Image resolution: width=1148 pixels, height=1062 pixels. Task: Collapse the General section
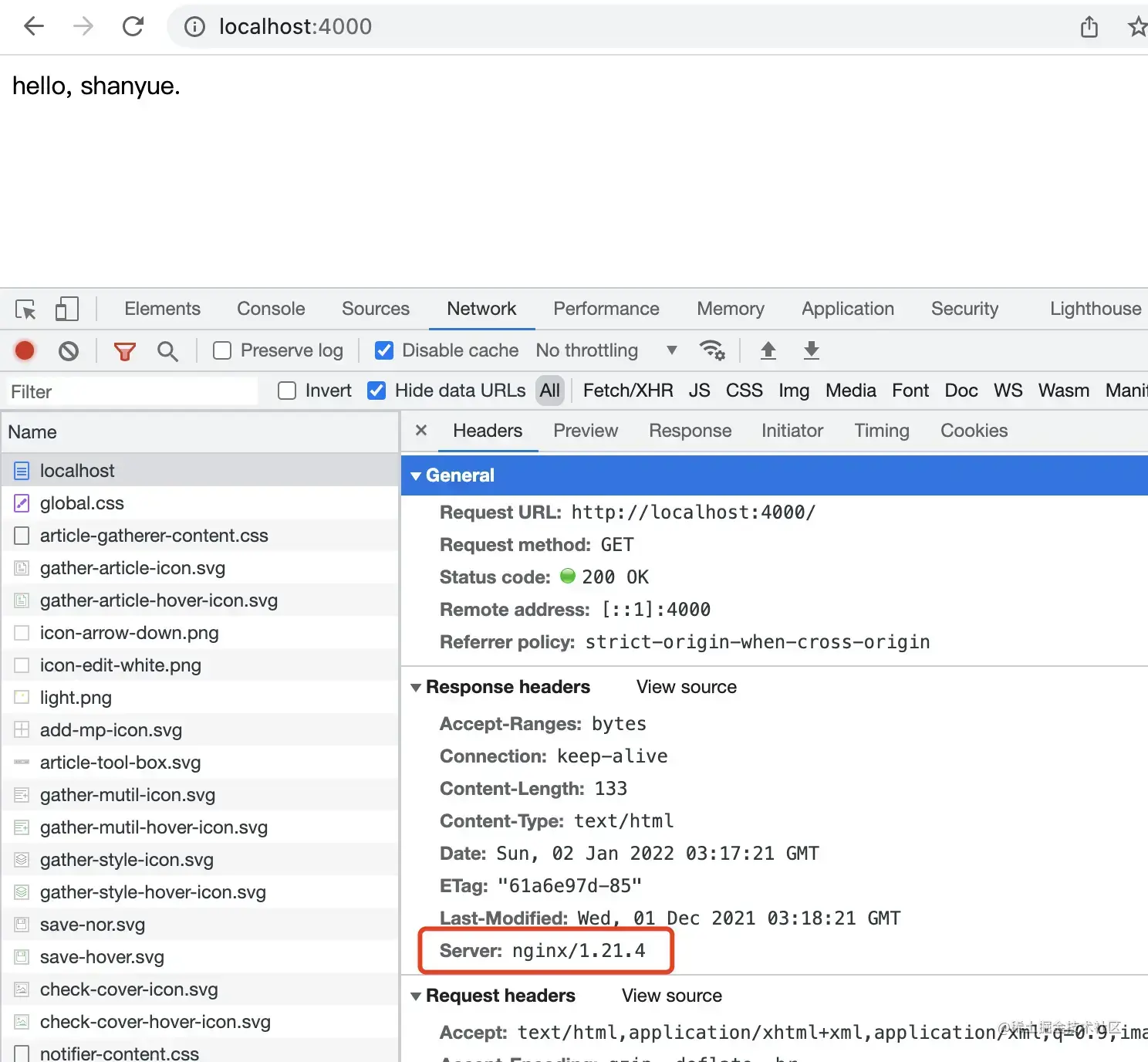417,475
